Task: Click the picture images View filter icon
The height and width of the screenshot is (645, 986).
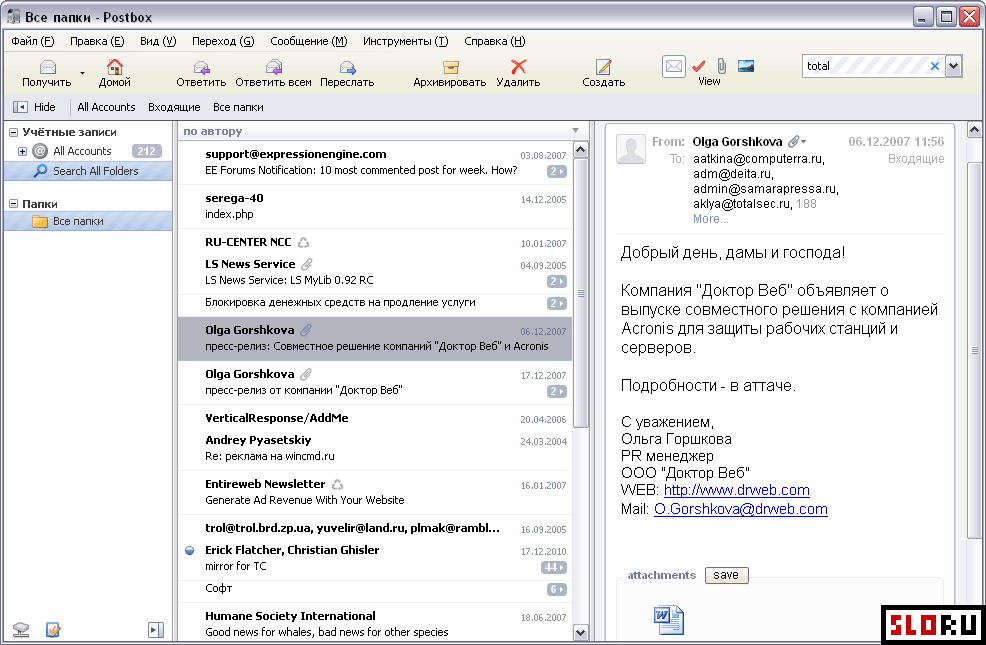Action: [x=746, y=66]
